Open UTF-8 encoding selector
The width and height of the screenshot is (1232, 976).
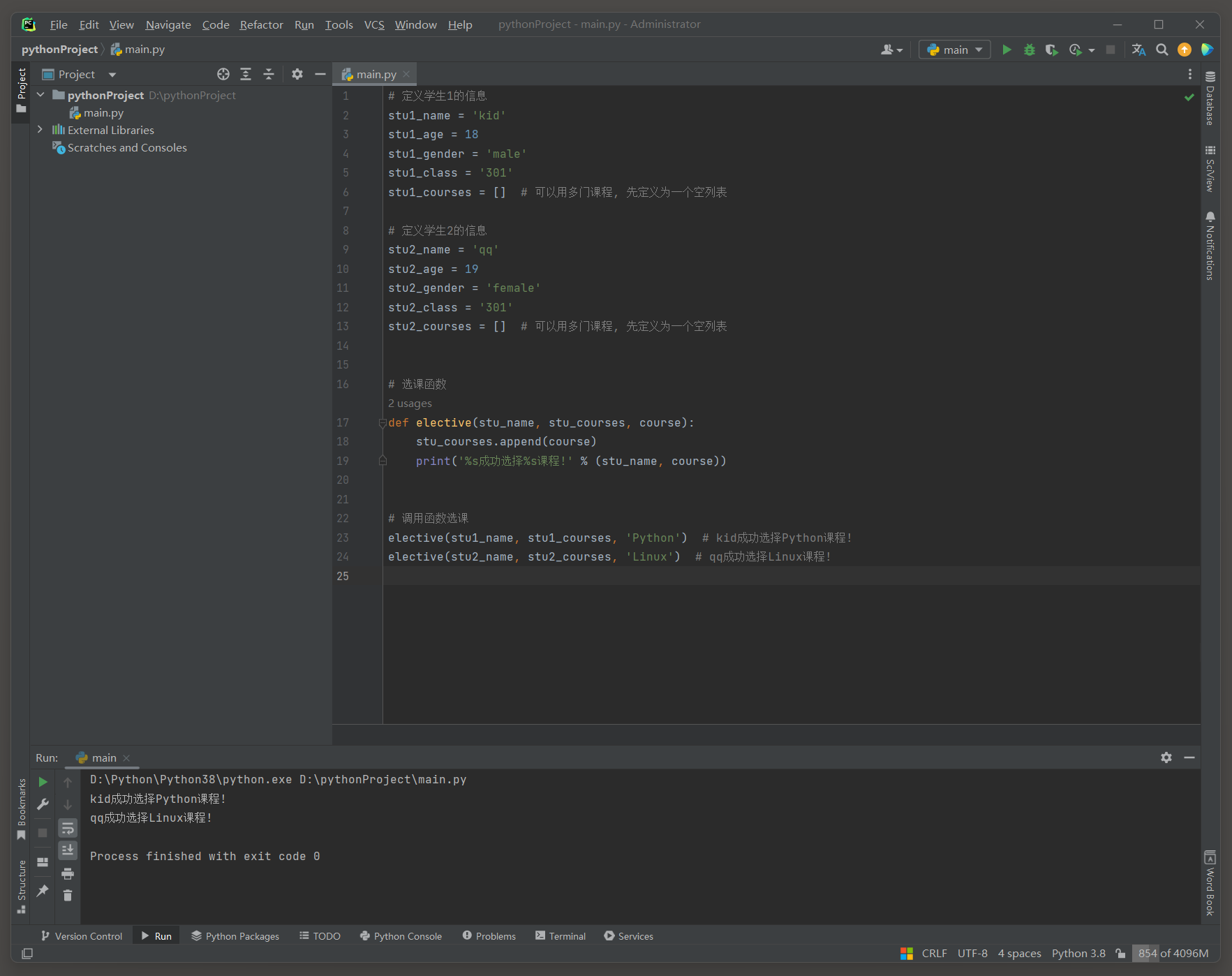[972, 953]
